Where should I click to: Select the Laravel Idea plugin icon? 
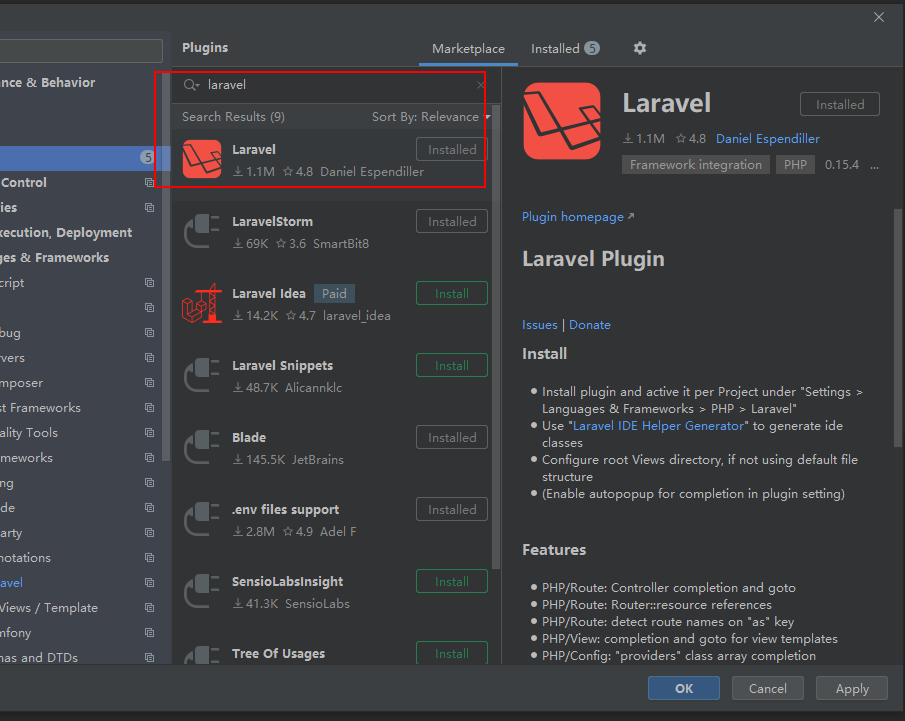[202, 304]
